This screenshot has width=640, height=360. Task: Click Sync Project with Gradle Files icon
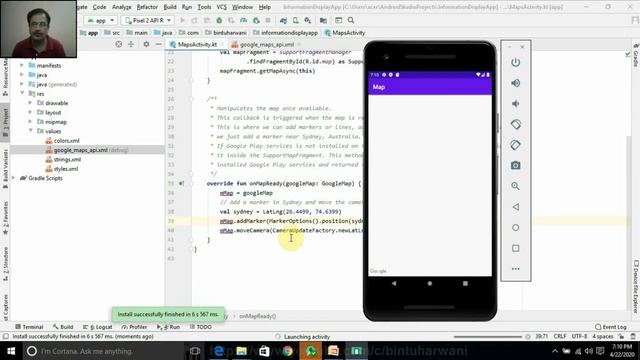click(283, 20)
